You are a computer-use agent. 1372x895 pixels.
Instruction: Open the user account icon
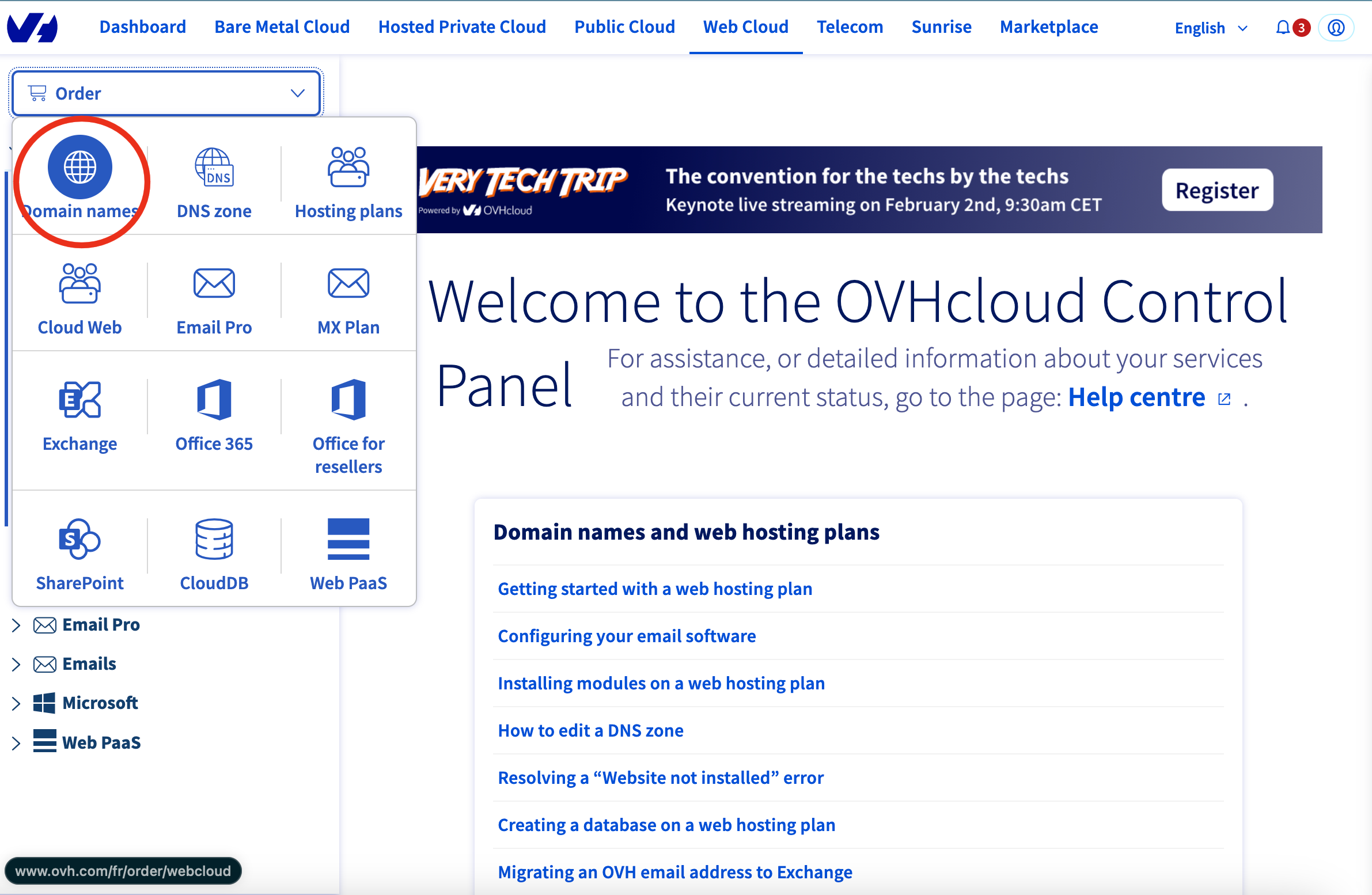click(1336, 27)
